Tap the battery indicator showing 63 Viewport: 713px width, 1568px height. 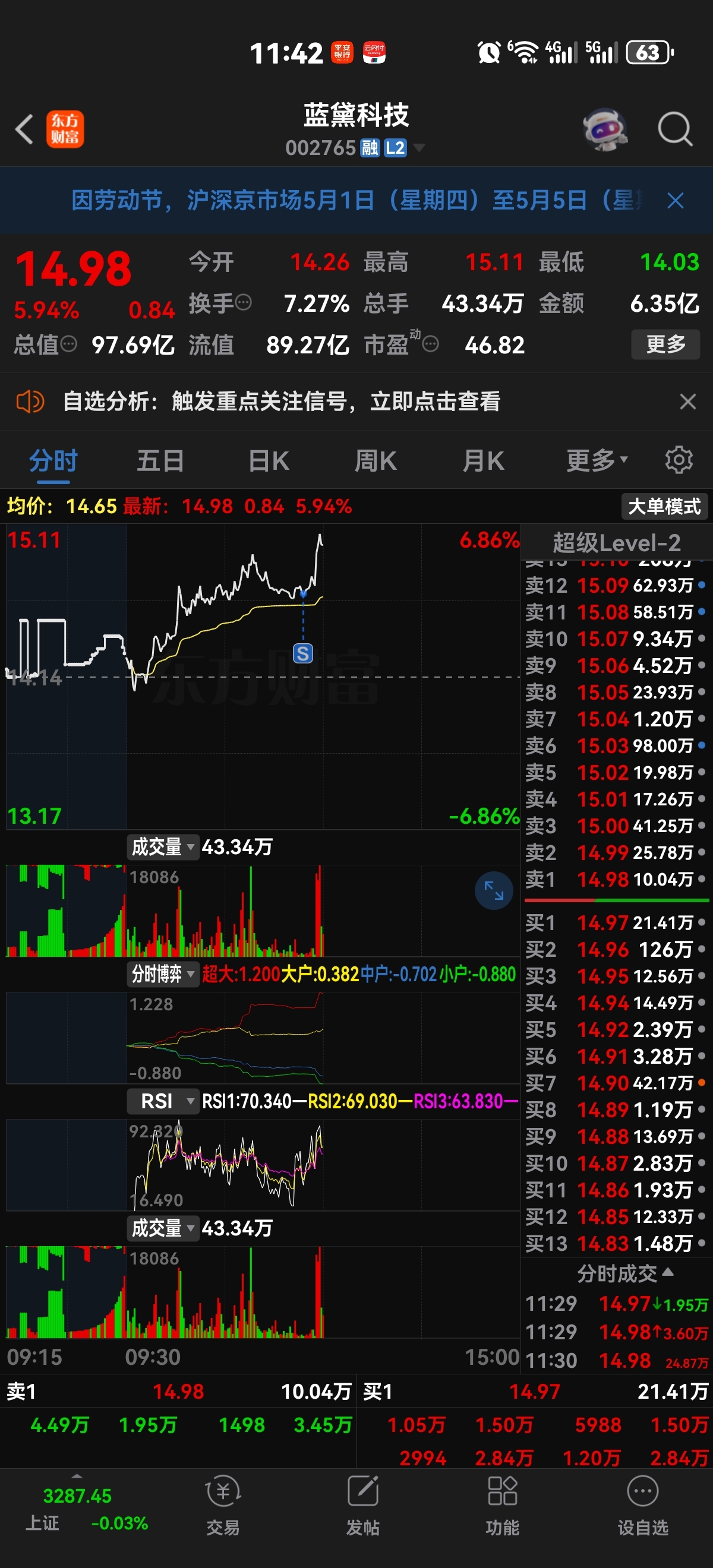649,52
